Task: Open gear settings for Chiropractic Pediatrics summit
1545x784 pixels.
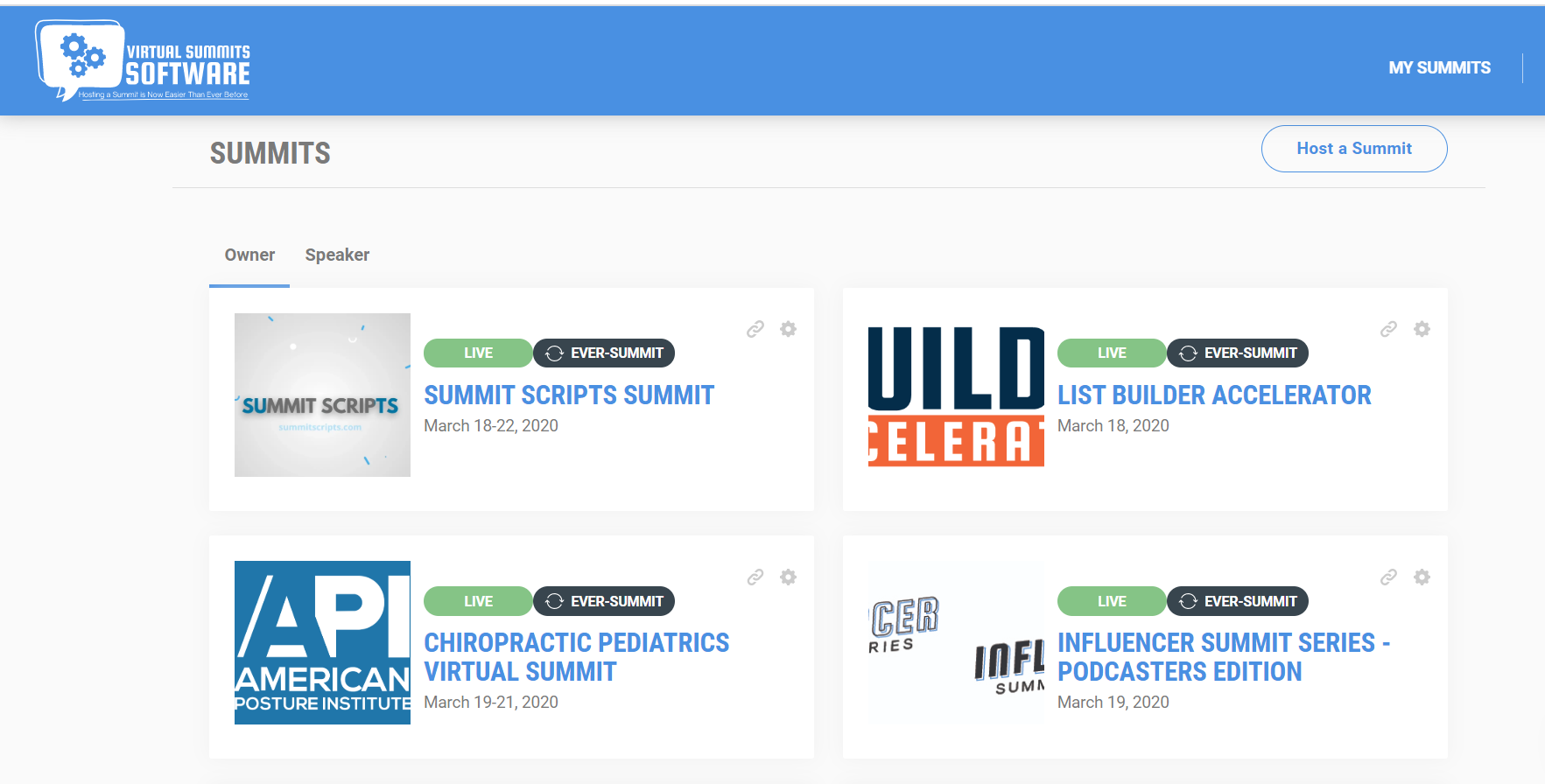Action: 788,577
